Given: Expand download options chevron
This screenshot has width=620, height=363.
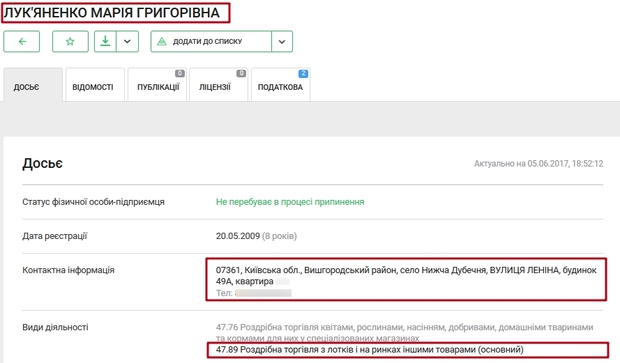Looking at the screenshot, I should click(x=127, y=41).
